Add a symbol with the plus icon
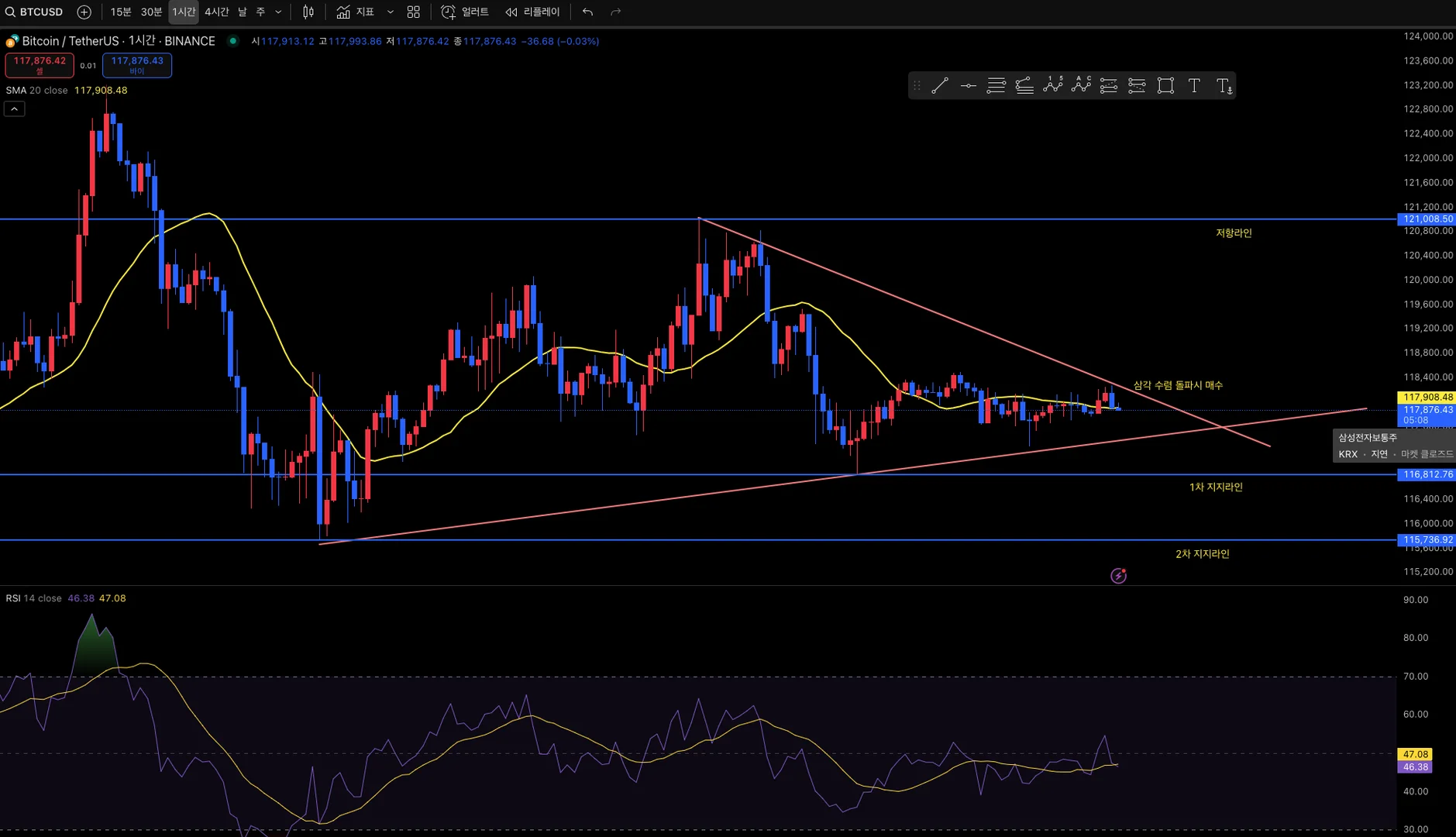The image size is (1456, 837). [84, 12]
